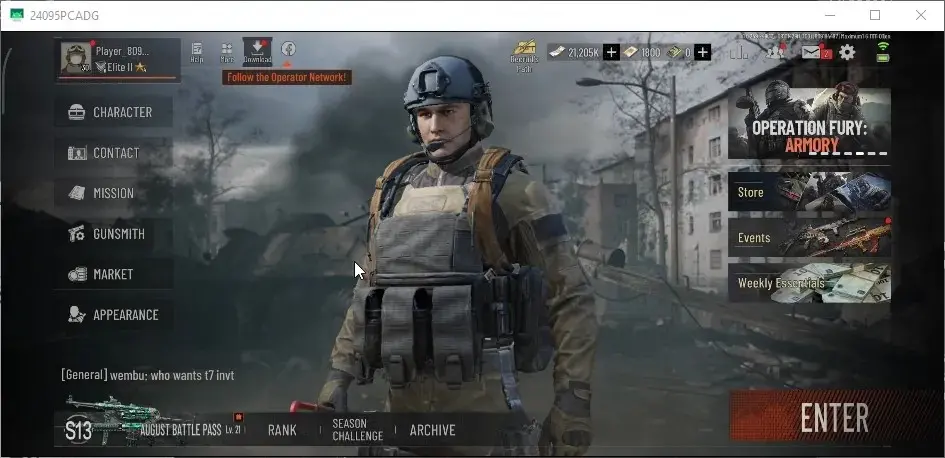Open the settings gear

847,52
